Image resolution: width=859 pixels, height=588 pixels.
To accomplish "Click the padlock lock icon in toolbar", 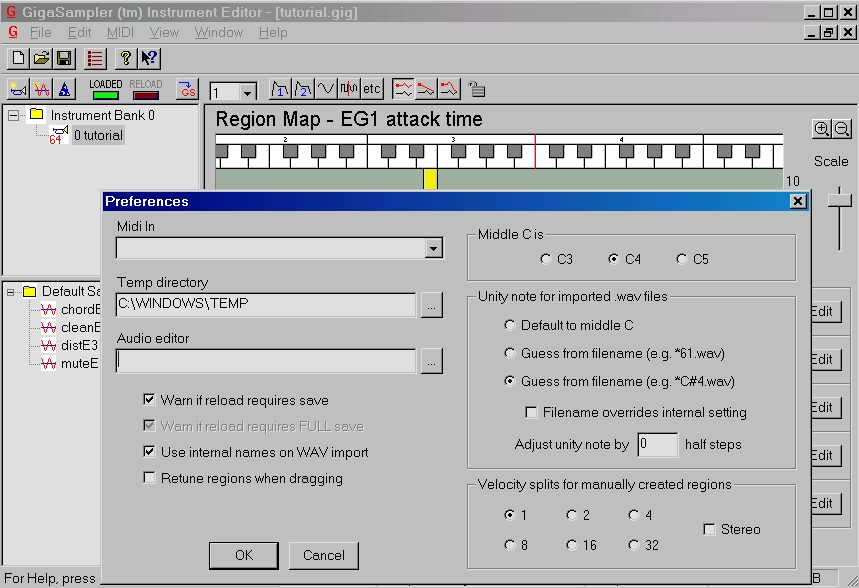I will [477, 89].
